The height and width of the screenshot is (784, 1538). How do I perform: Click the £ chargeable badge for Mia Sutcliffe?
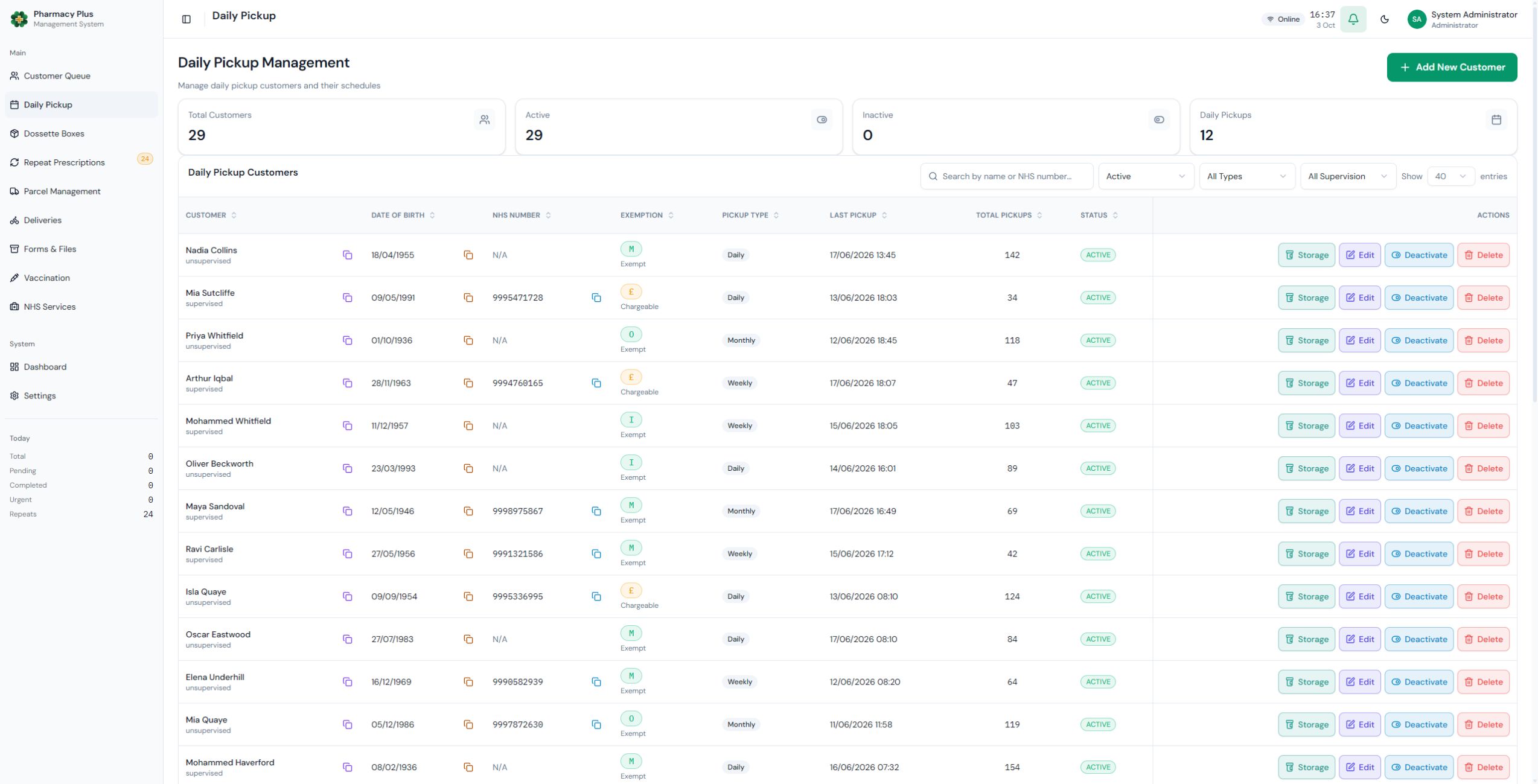point(631,292)
